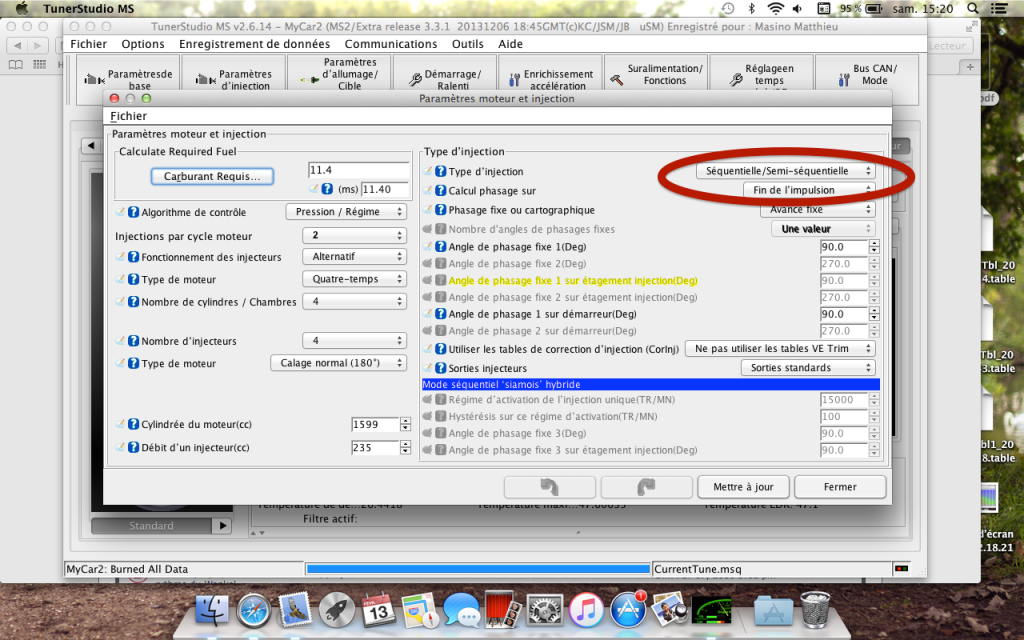This screenshot has height=640, width=1024.
Task: Open Aide menu
Action: 510,44
